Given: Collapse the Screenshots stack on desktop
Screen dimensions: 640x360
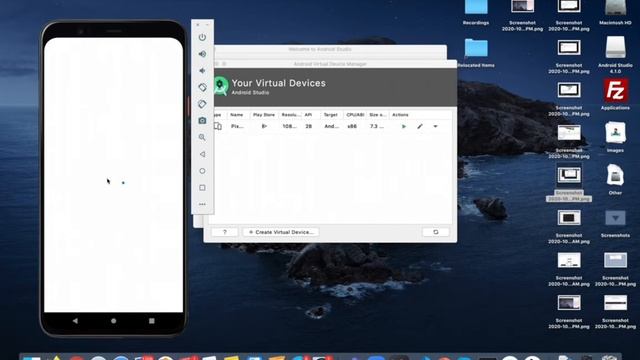Looking at the screenshot, I should pyautogui.click(x=615, y=218).
